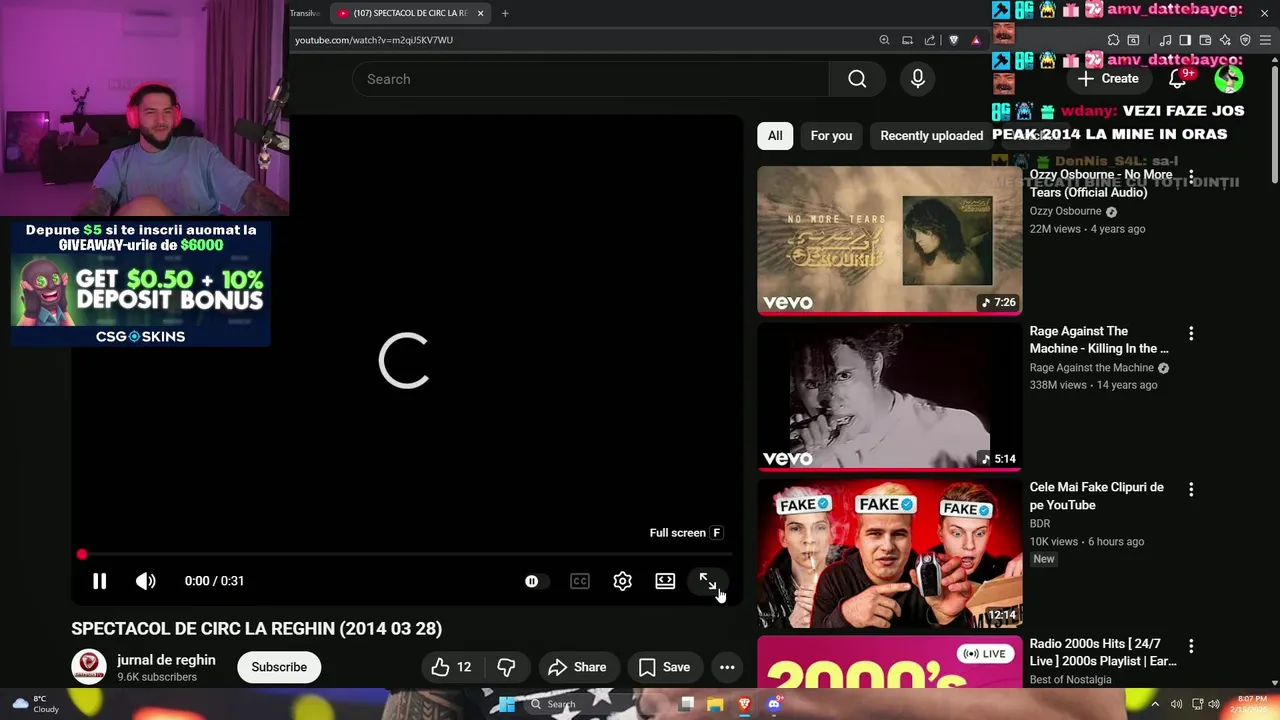Open the Rage Against the Machine channel name
The width and height of the screenshot is (1280, 720).
pos(1092,368)
